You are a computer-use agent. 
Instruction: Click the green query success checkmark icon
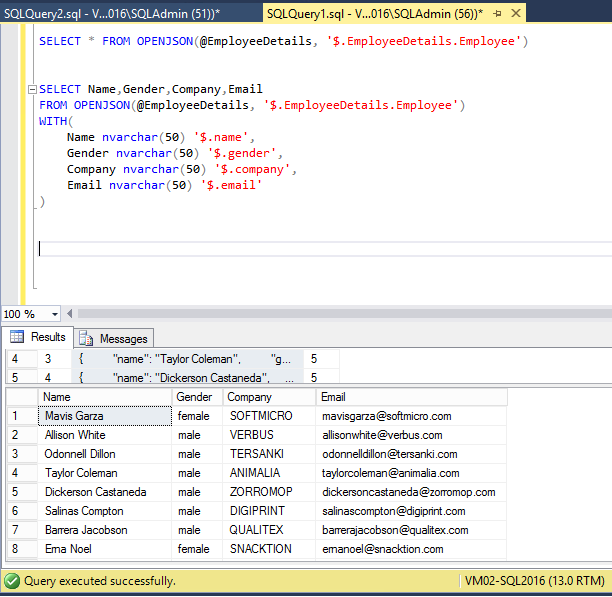12,580
